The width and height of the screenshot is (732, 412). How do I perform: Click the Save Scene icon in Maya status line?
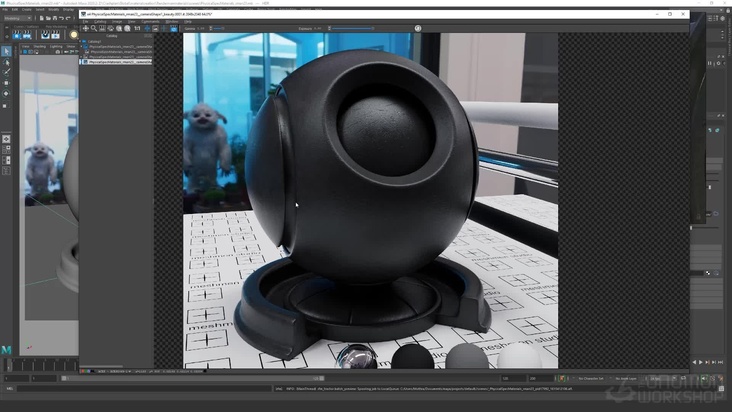coord(55,18)
